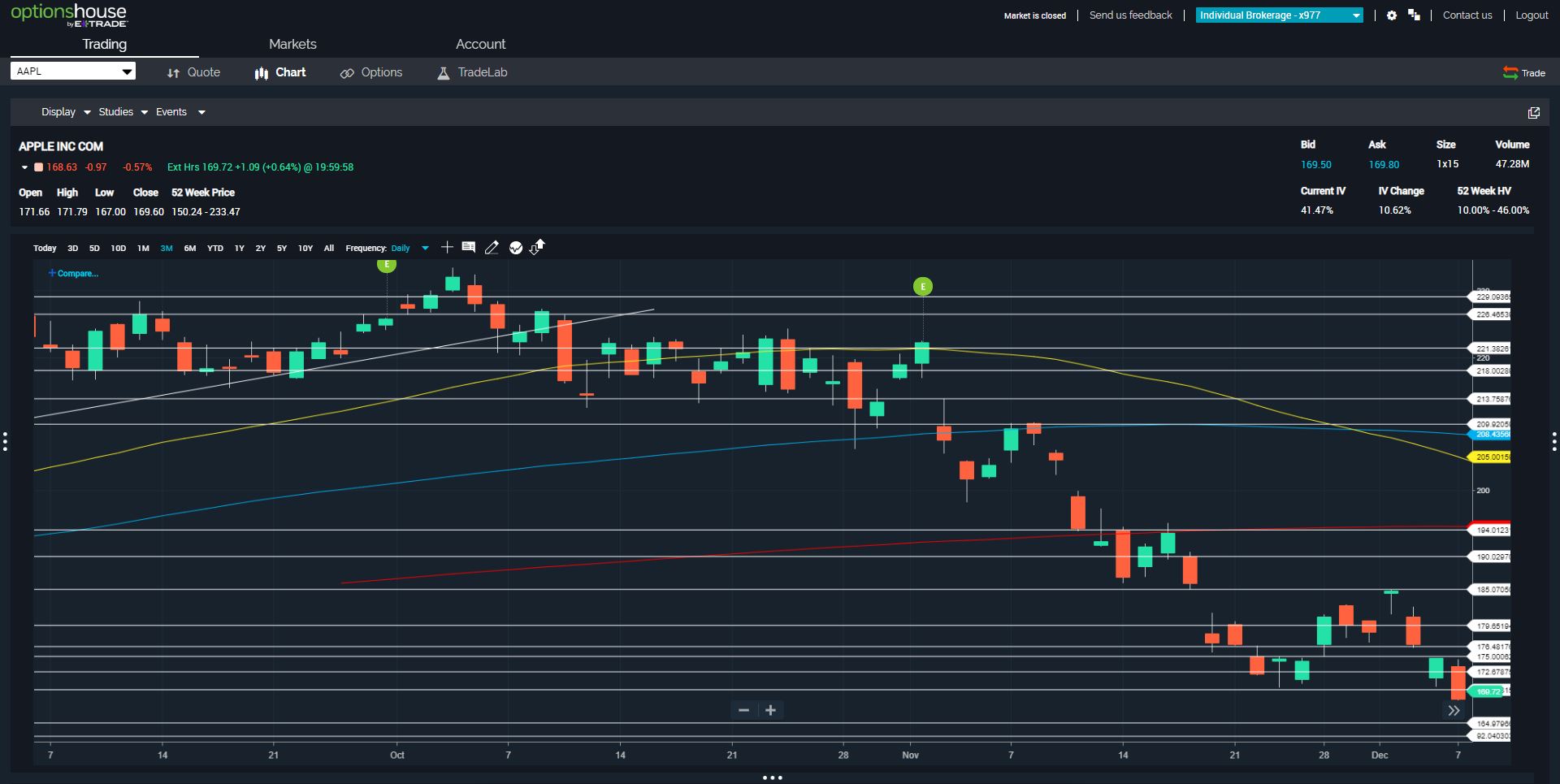Click the green earnings marker near November
1560x784 pixels.
(x=922, y=286)
